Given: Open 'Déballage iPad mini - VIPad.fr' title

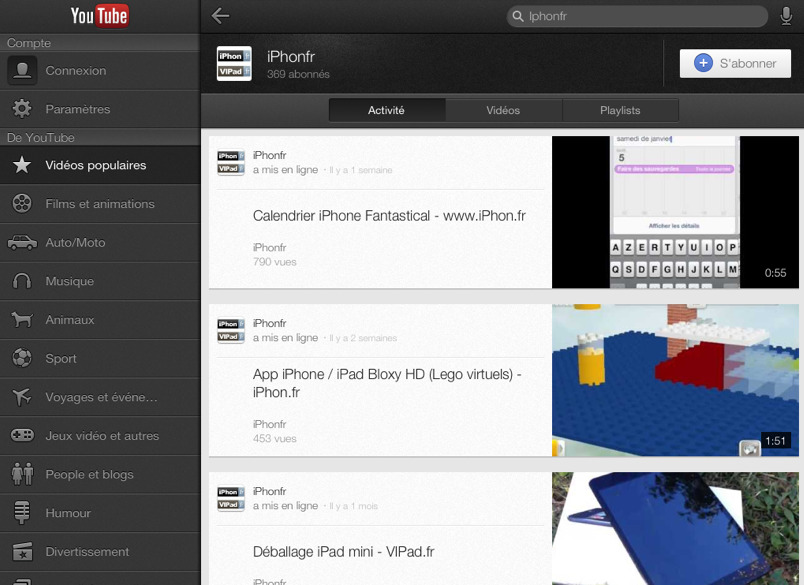Looking at the screenshot, I should pyautogui.click(x=344, y=552).
